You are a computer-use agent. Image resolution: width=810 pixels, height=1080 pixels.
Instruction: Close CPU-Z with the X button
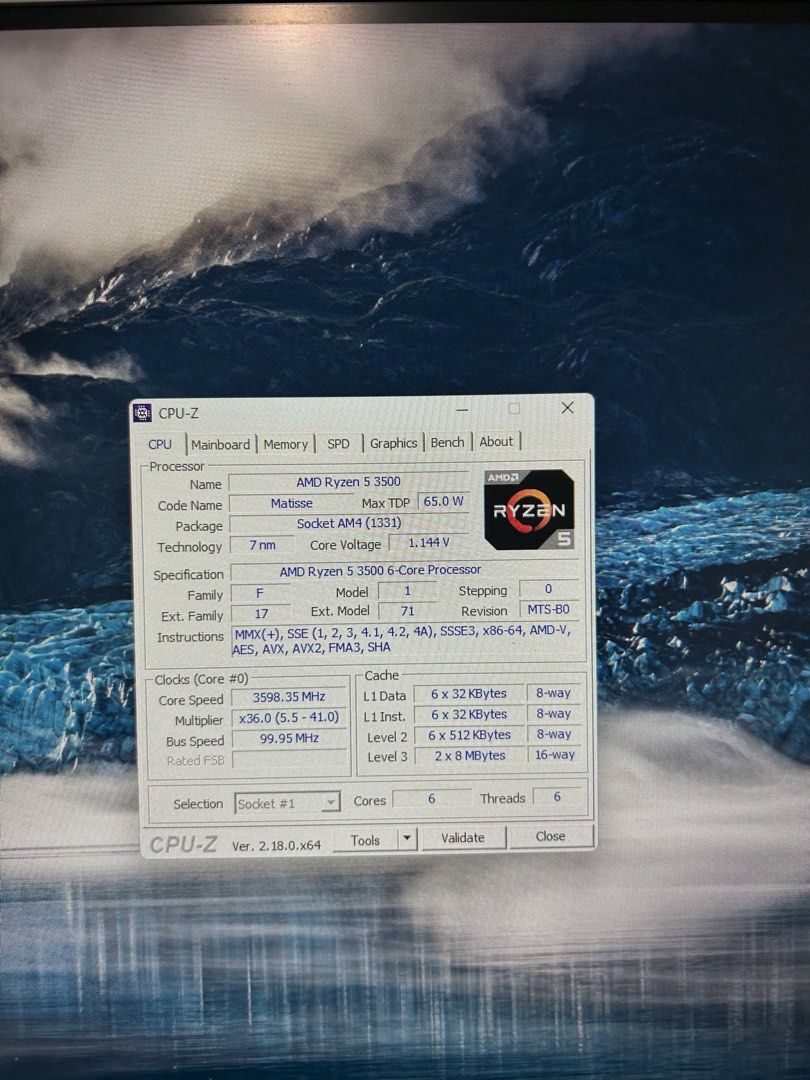568,408
